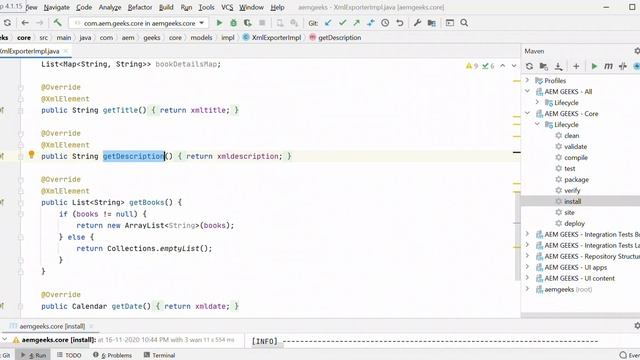The height and width of the screenshot is (360, 640).
Task: Run the configuration with the green play icon
Action: [219, 23]
